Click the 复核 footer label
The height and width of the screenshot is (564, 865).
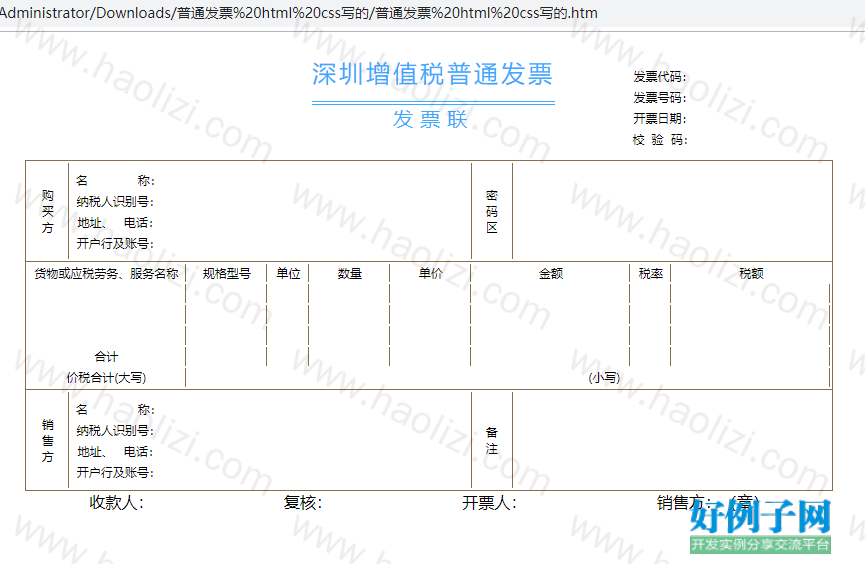point(302,503)
